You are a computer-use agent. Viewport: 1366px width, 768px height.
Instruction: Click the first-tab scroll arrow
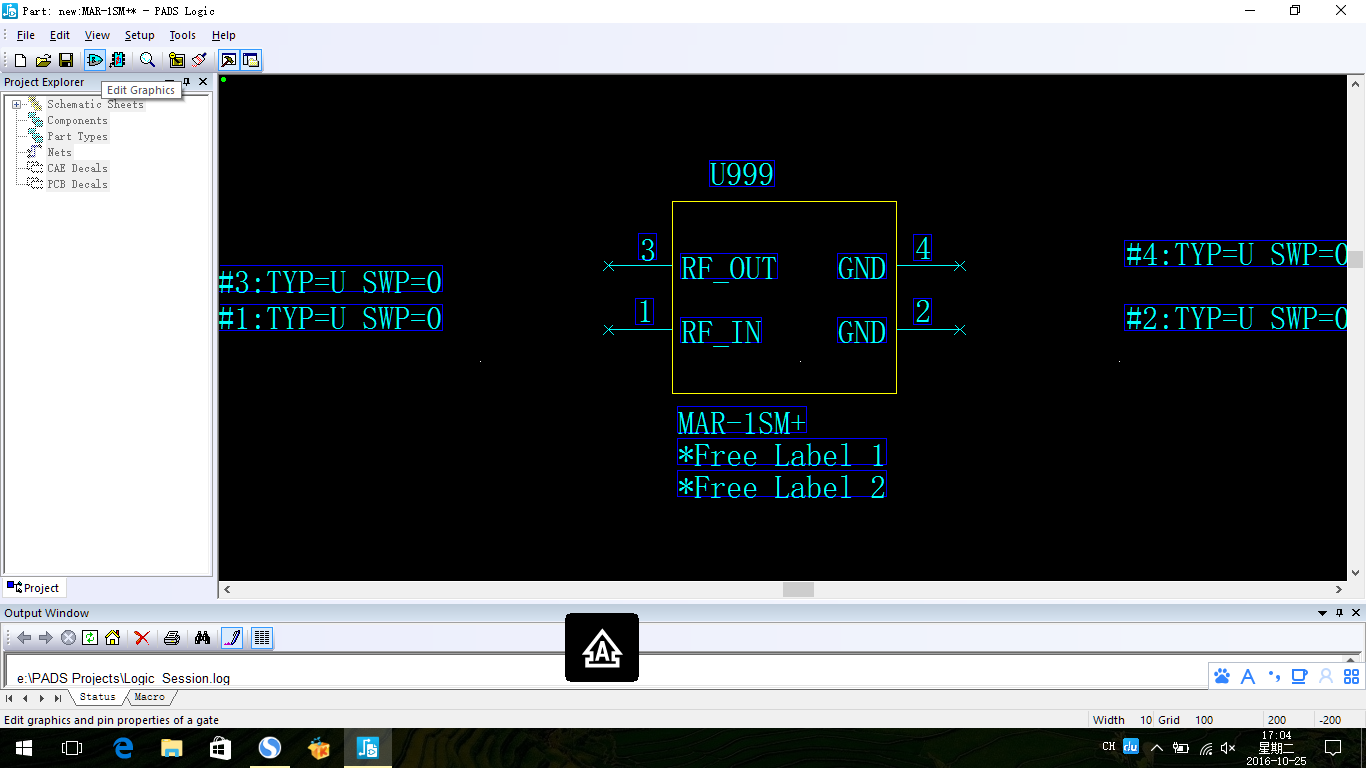pyautogui.click(x=10, y=698)
